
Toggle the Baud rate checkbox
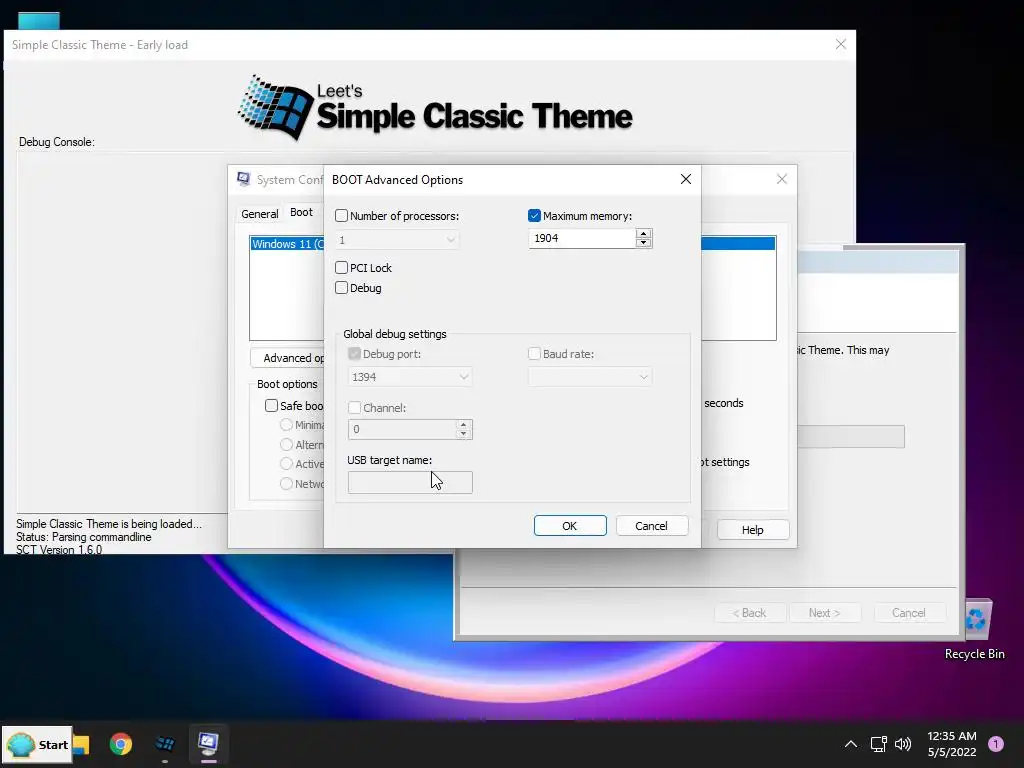click(x=534, y=353)
